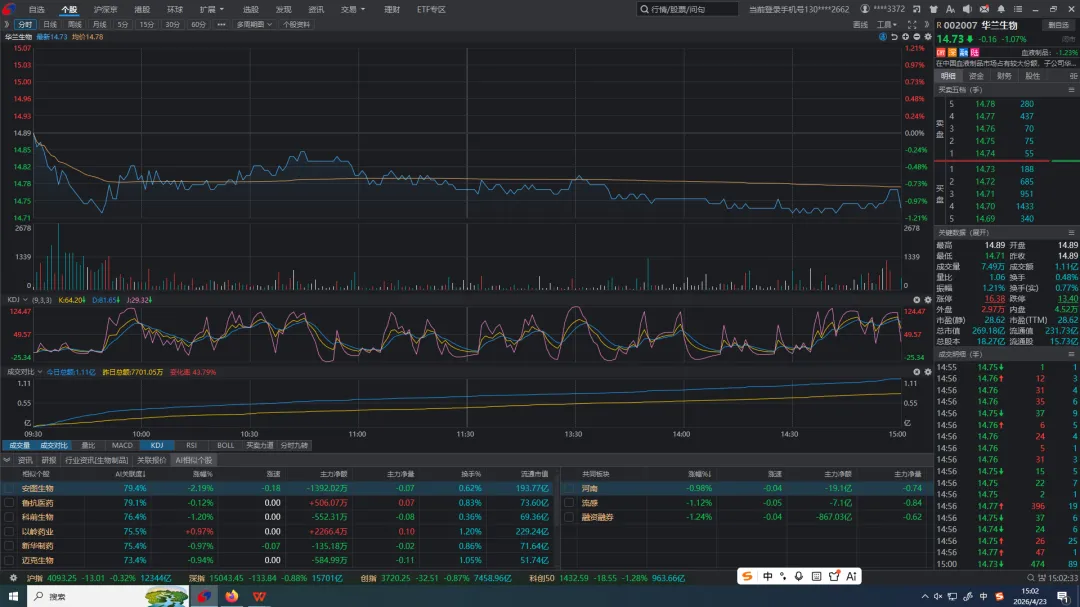Switch to the 自选 menu tab
This screenshot has width=1080, height=607.
tap(37, 10)
